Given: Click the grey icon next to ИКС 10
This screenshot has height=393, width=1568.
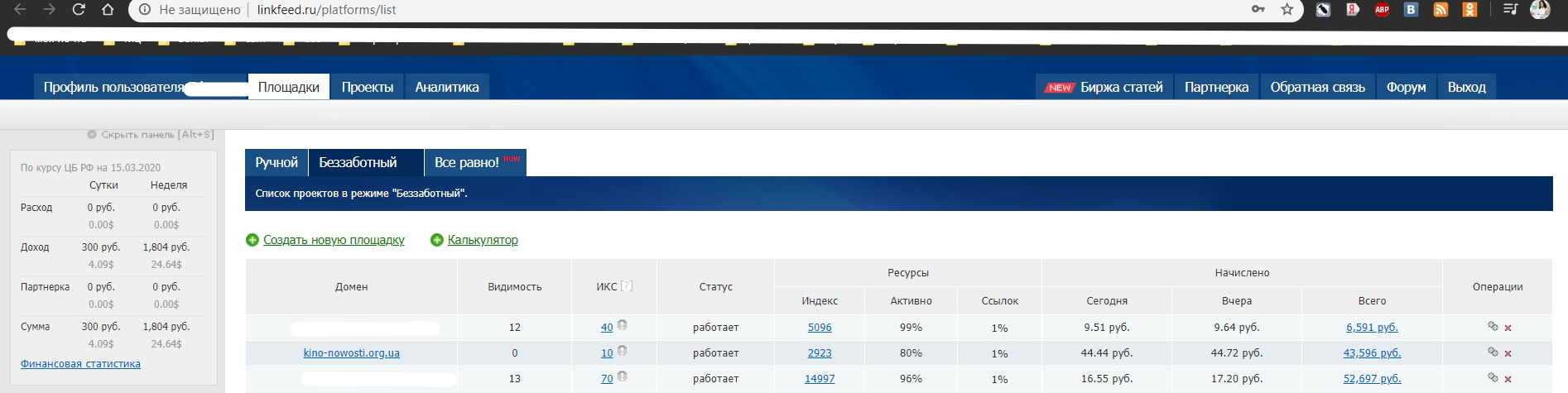Looking at the screenshot, I should [x=622, y=351].
